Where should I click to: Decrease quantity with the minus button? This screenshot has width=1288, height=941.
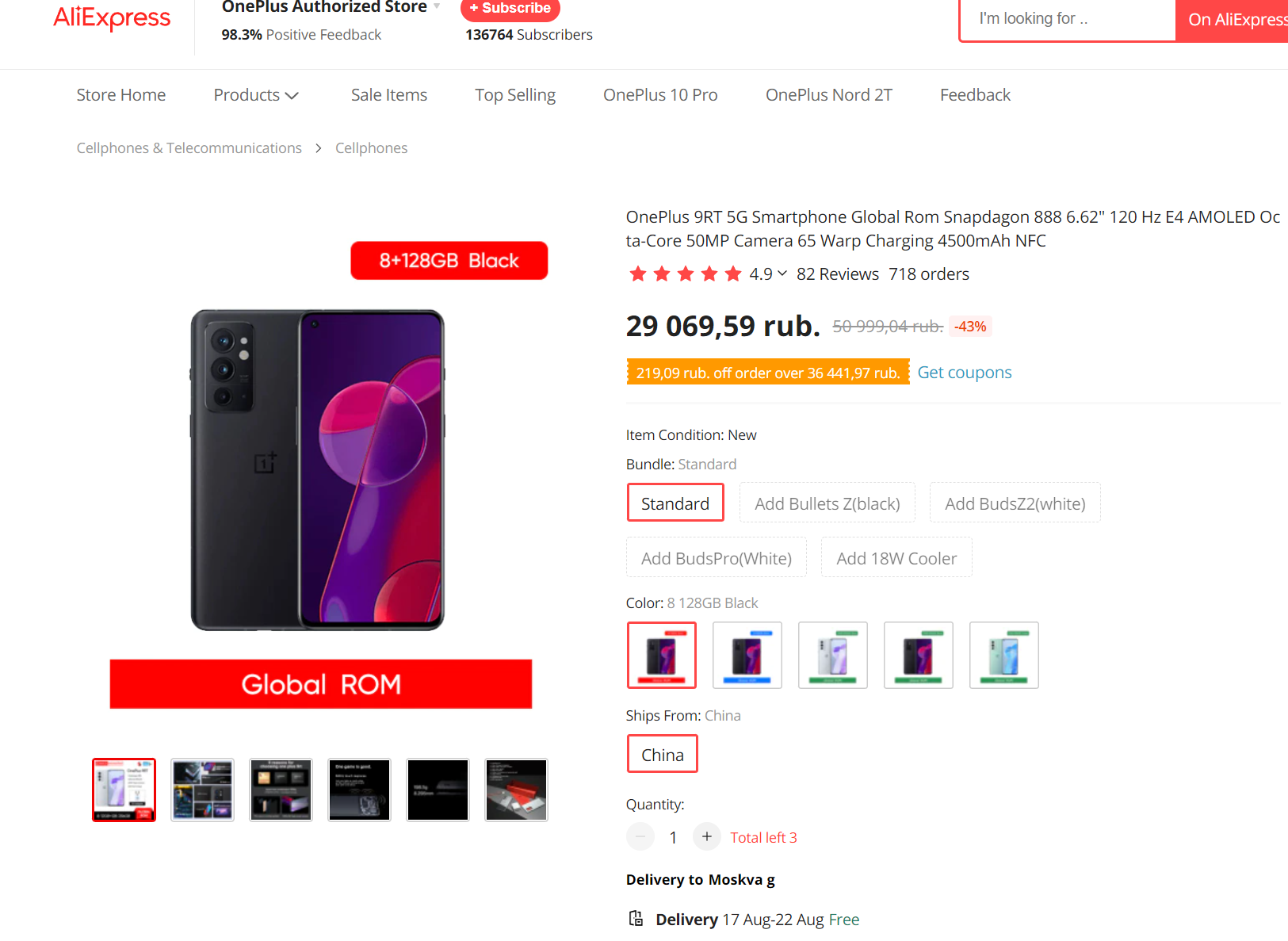point(640,836)
